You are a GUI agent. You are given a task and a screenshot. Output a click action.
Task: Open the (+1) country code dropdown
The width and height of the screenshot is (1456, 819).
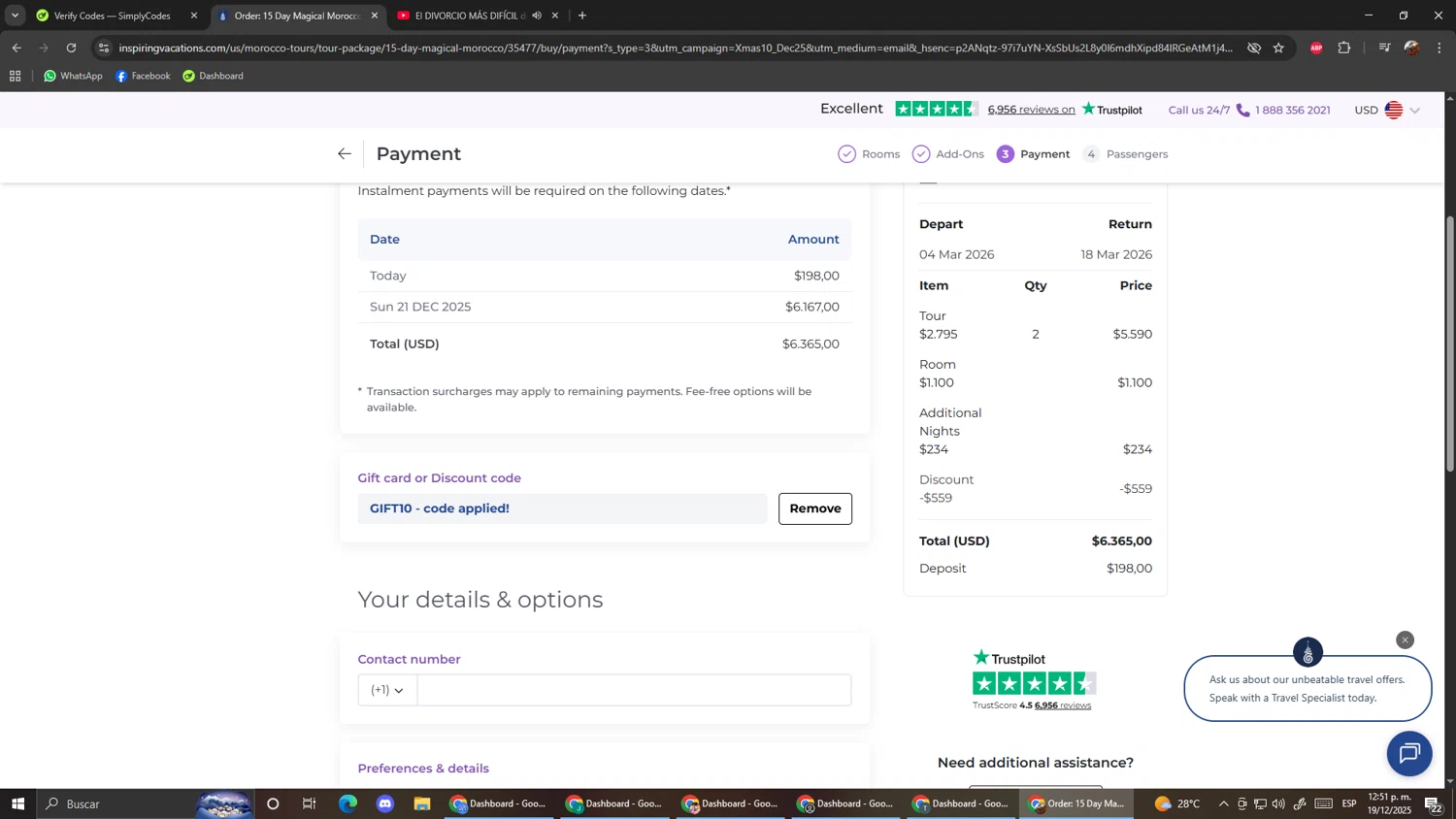click(x=387, y=690)
